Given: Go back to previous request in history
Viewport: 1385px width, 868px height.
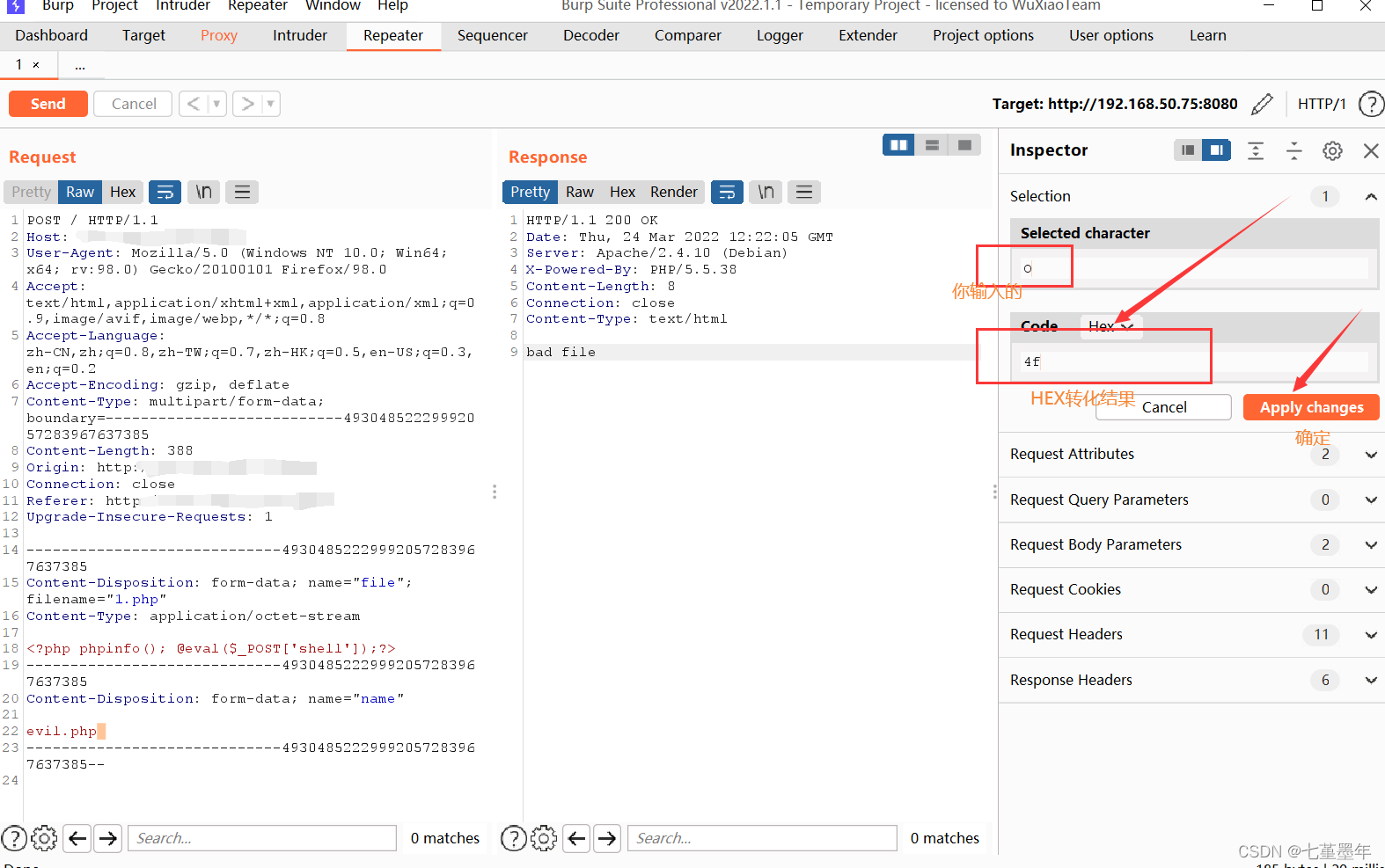Looking at the screenshot, I should point(194,104).
